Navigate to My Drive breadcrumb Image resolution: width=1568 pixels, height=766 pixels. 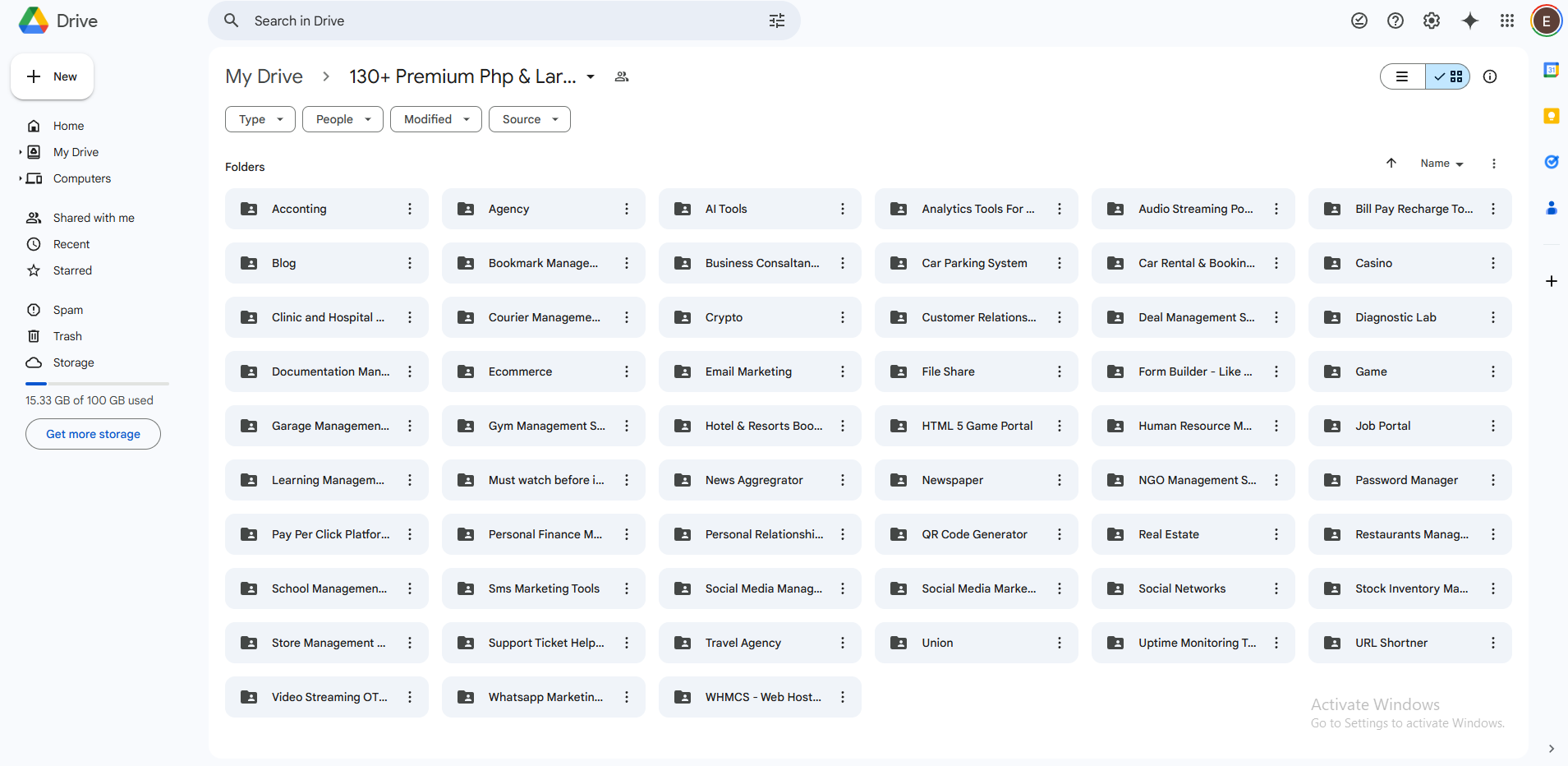264,76
